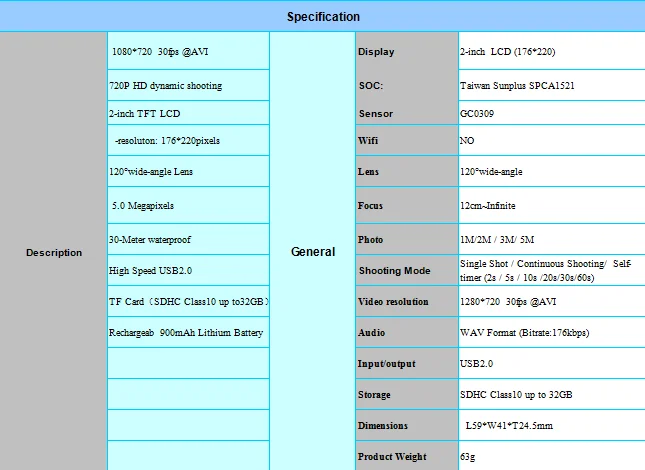The height and width of the screenshot is (470, 645).
Task: Select the WAV Format bitrate value
Action: pyautogui.click(x=524, y=332)
